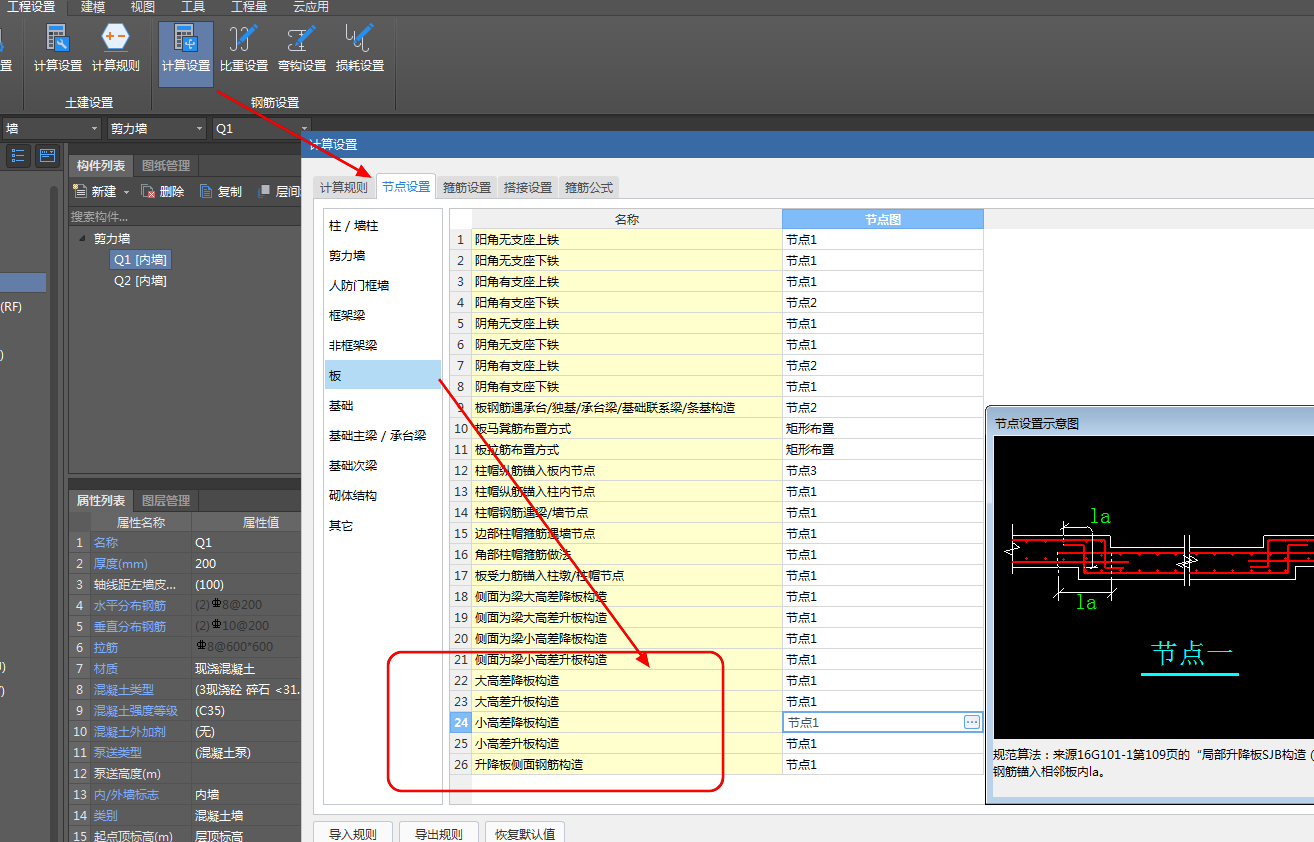This screenshot has height=842, width=1314.
Task: Select 基础次梁 category
Action: point(382,466)
